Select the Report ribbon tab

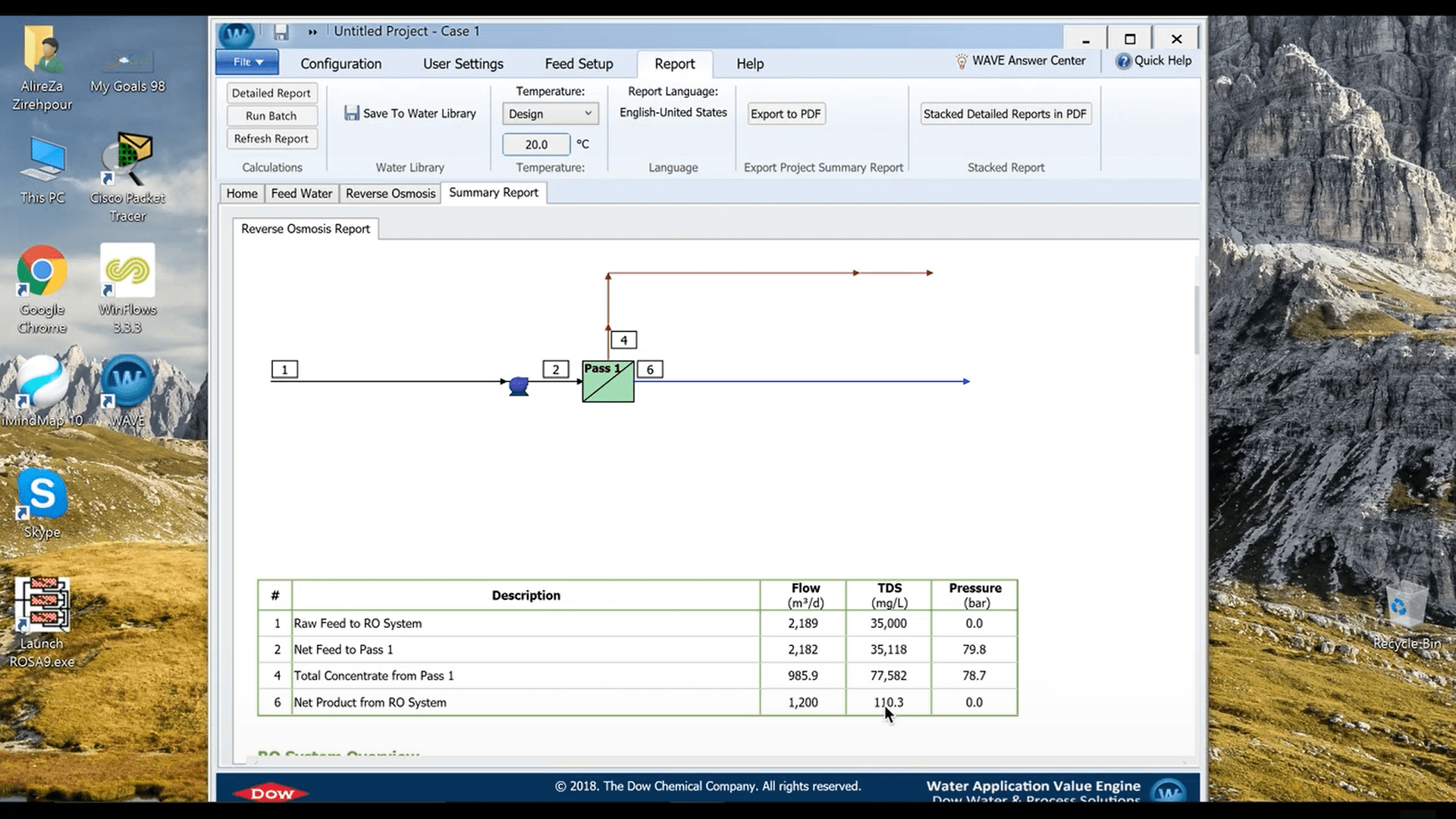point(674,64)
